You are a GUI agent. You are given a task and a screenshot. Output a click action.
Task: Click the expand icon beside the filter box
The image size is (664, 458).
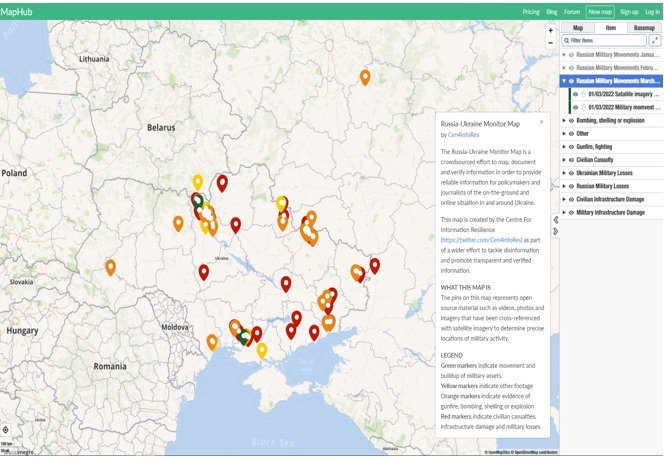pos(654,40)
